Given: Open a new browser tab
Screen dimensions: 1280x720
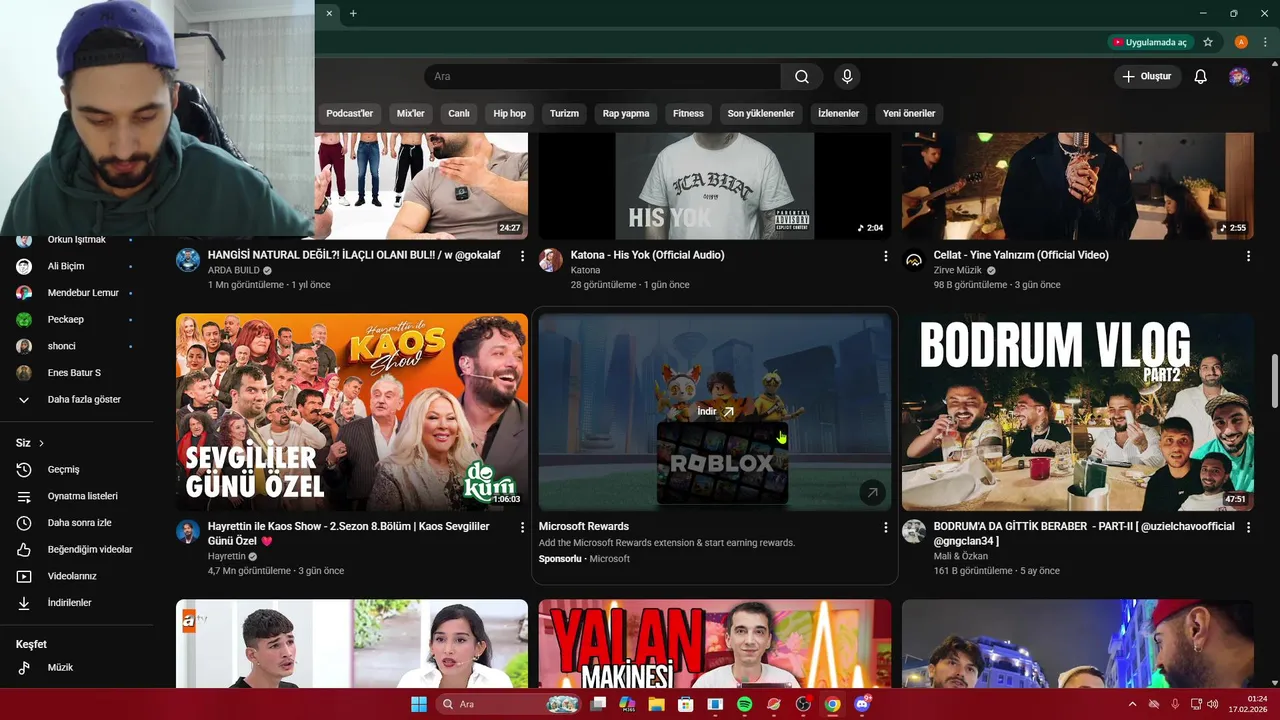Looking at the screenshot, I should click(353, 13).
